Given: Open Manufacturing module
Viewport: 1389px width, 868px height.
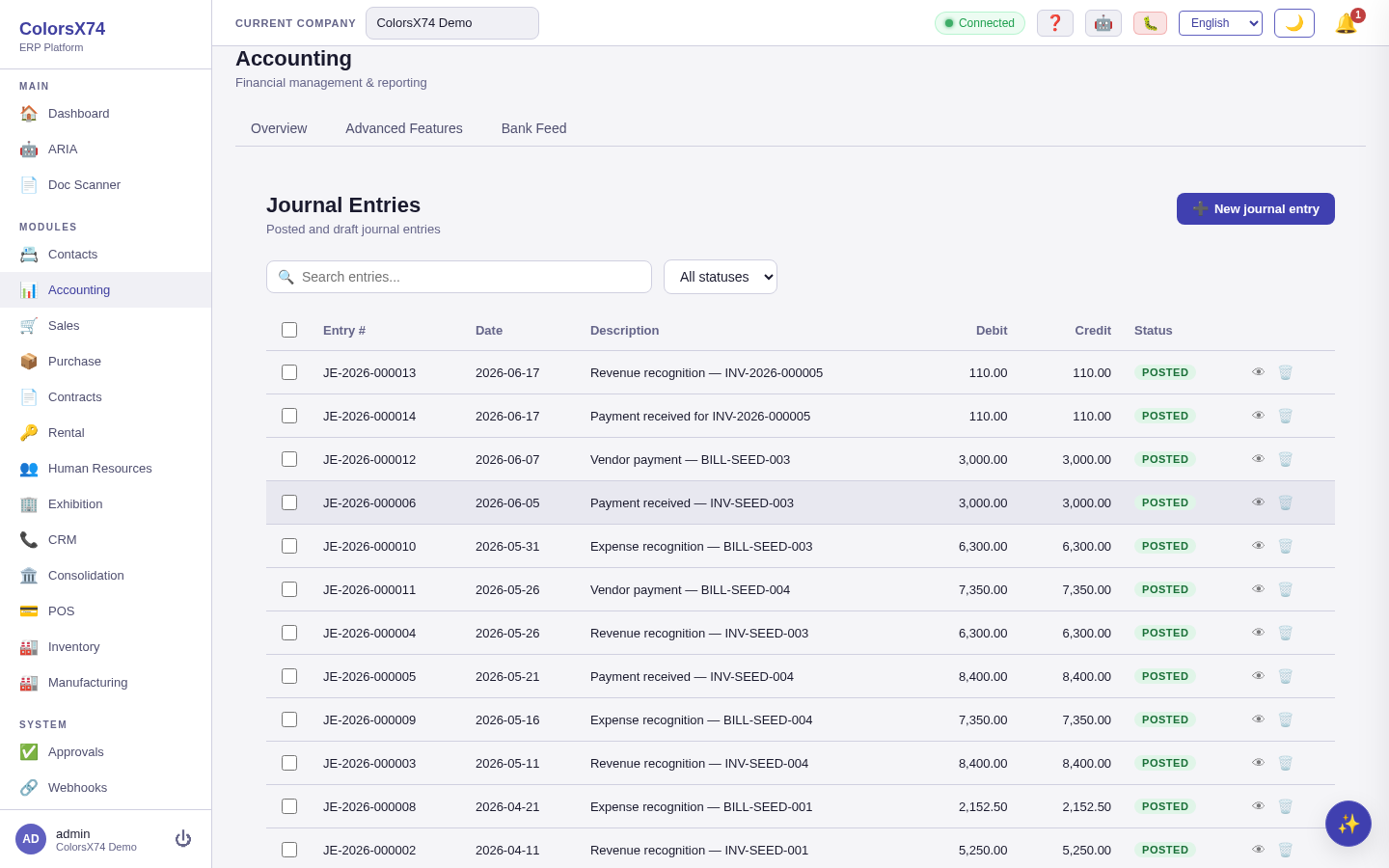Looking at the screenshot, I should 106,682.
